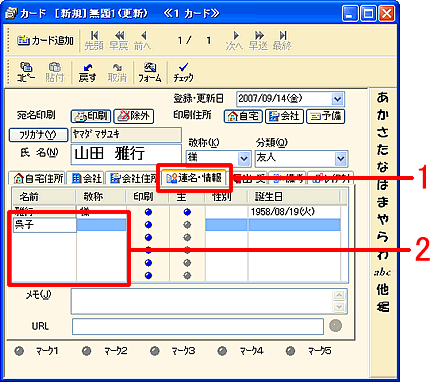The width and height of the screenshot is (430, 382).
Task: Select the た index tab
Action: click(x=382, y=149)
